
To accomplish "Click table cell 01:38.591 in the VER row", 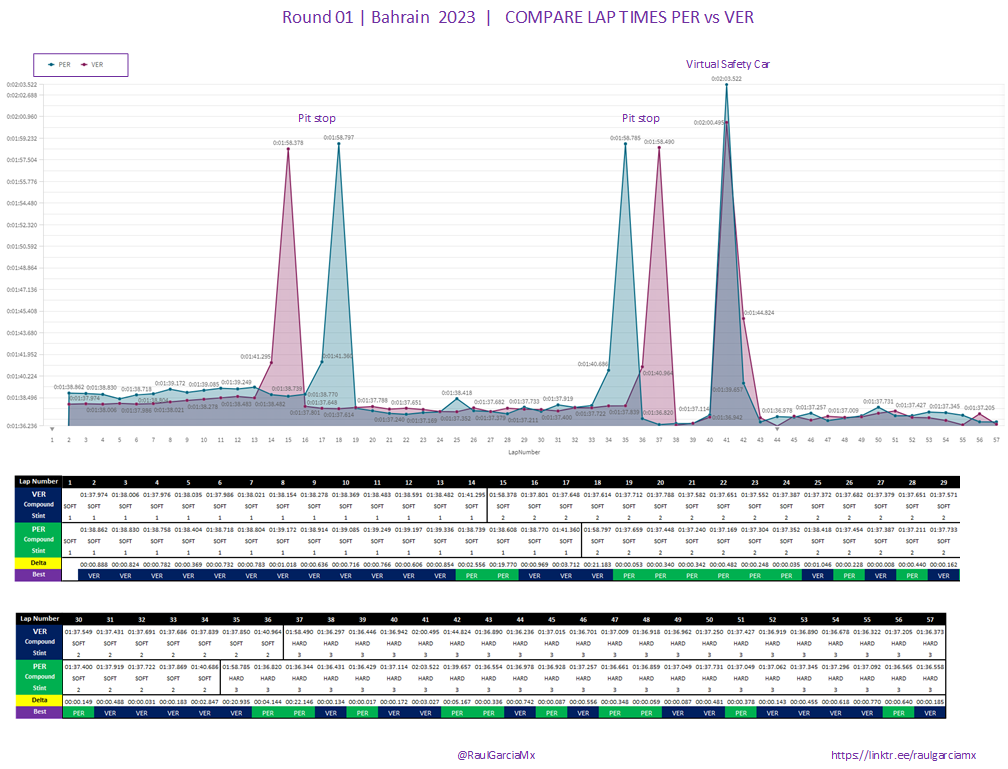I will 409,495.
